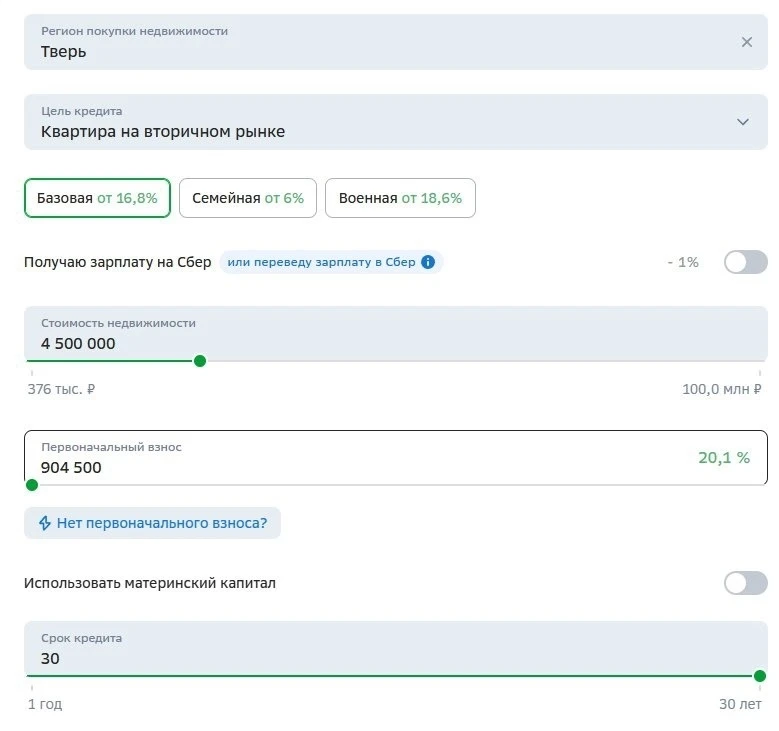Click the '100,0 млн ₽' maximum label

[x=721, y=389]
